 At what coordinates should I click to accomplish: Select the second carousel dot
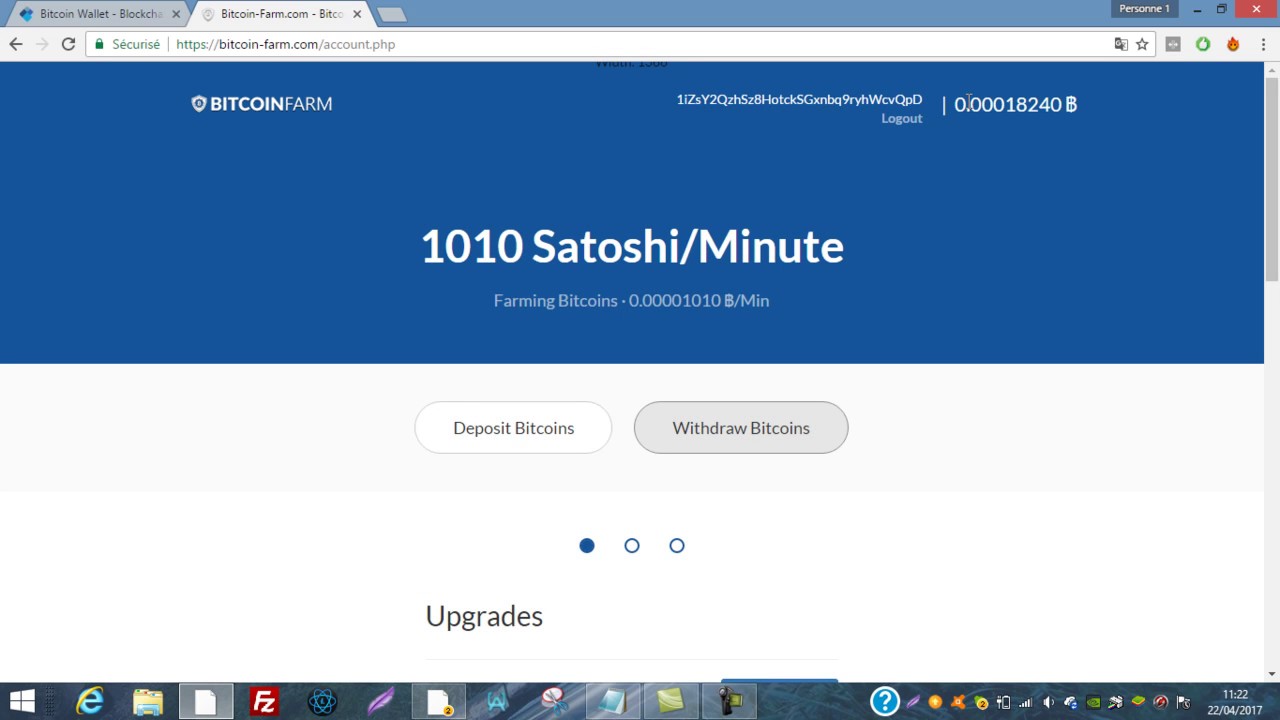pos(632,545)
